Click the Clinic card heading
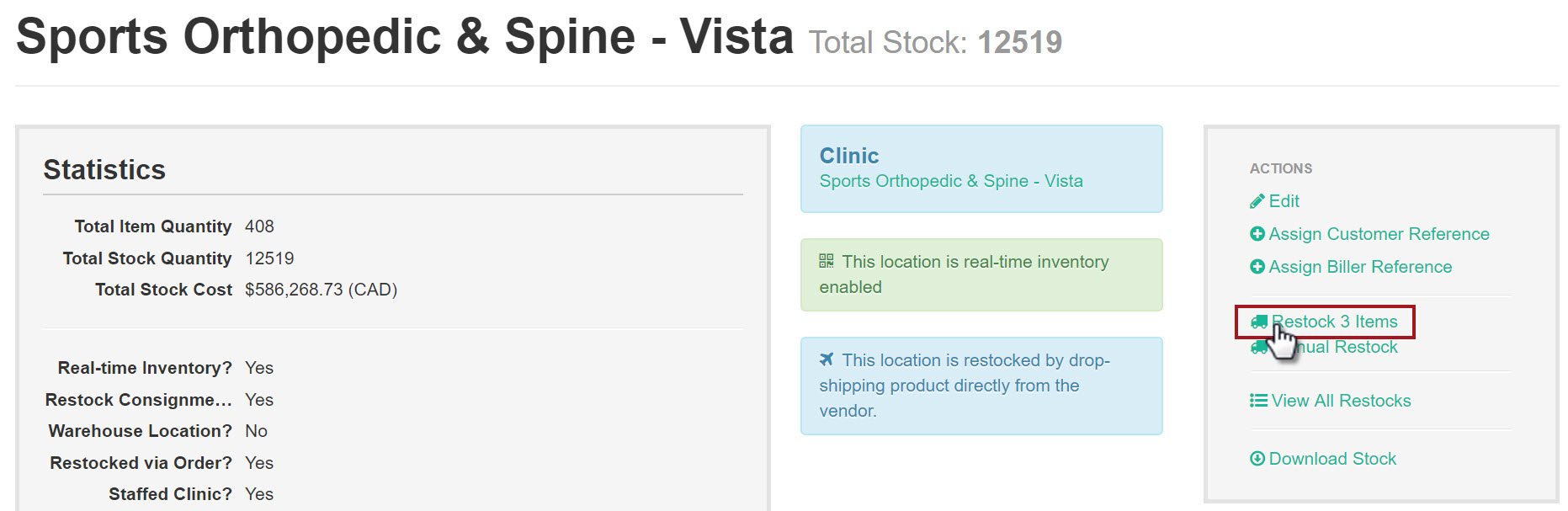The height and width of the screenshot is (511, 1568). pyautogui.click(x=849, y=156)
